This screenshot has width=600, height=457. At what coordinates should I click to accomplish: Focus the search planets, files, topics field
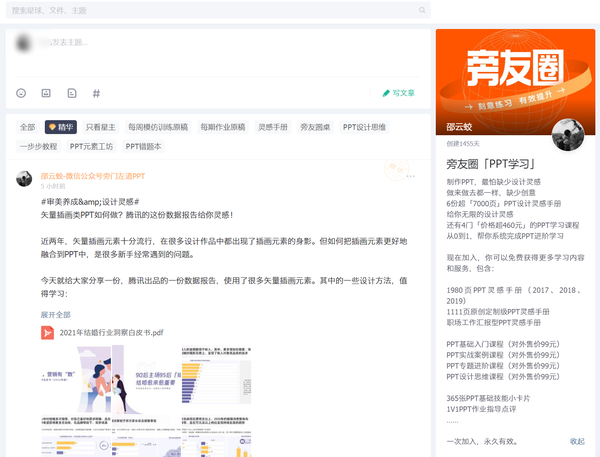pos(218,10)
